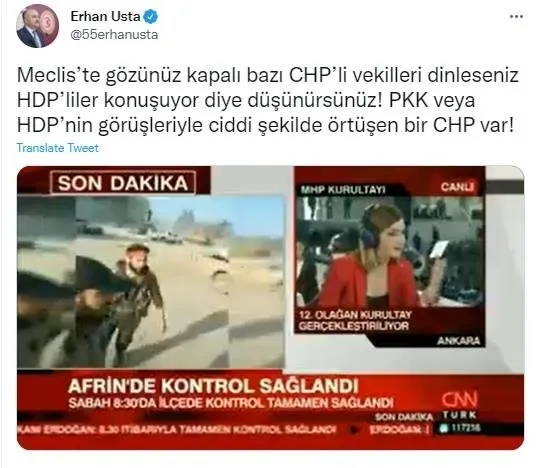The image size is (536, 468).
Task: Click the Erhan Usta display name
Action: (x=105, y=16)
